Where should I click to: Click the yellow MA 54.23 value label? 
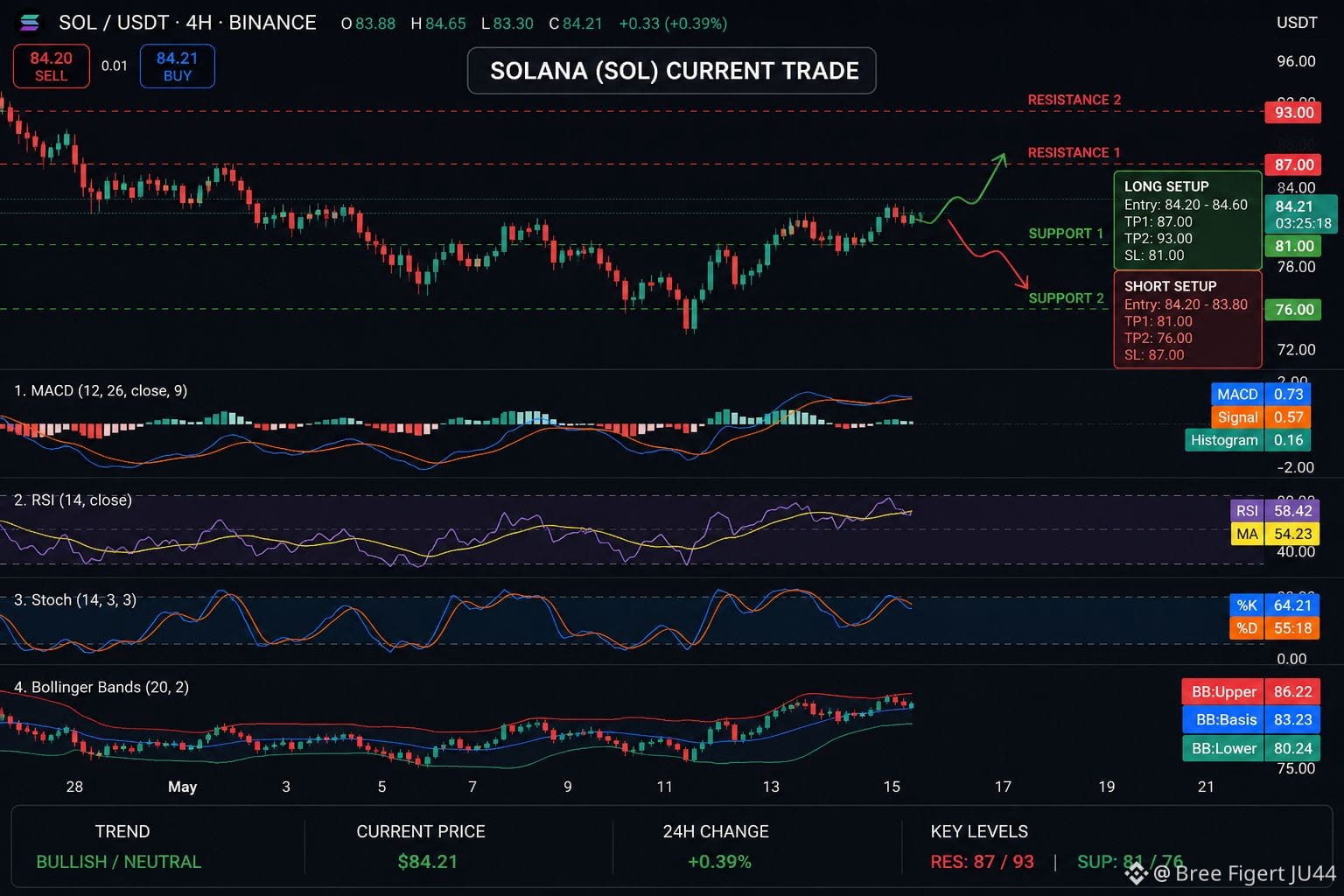pyautogui.click(x=1274, y=534)
